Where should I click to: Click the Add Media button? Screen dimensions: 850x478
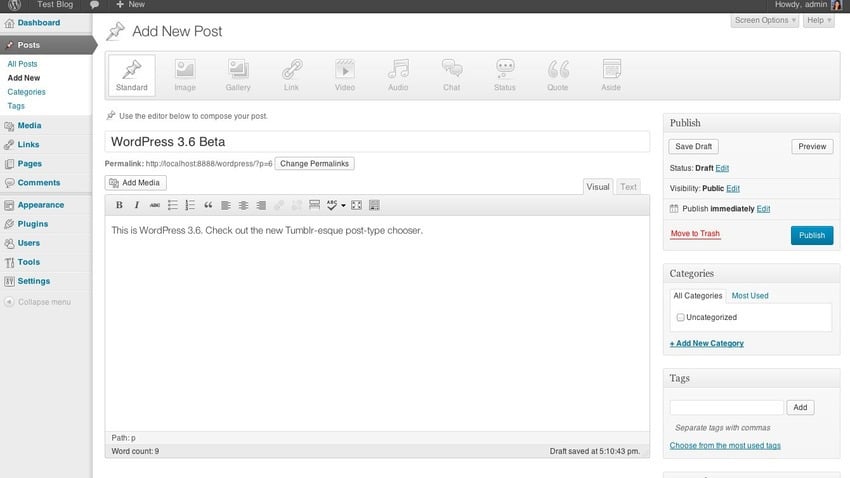(136, 183)
